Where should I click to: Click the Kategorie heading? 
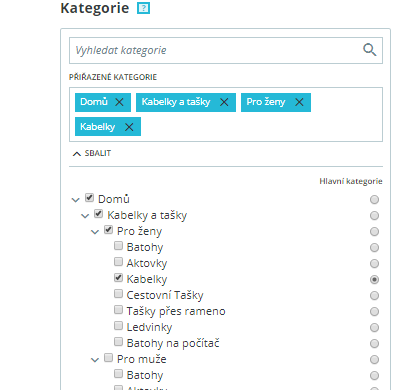pyautogui.click(x=95, y=8)
